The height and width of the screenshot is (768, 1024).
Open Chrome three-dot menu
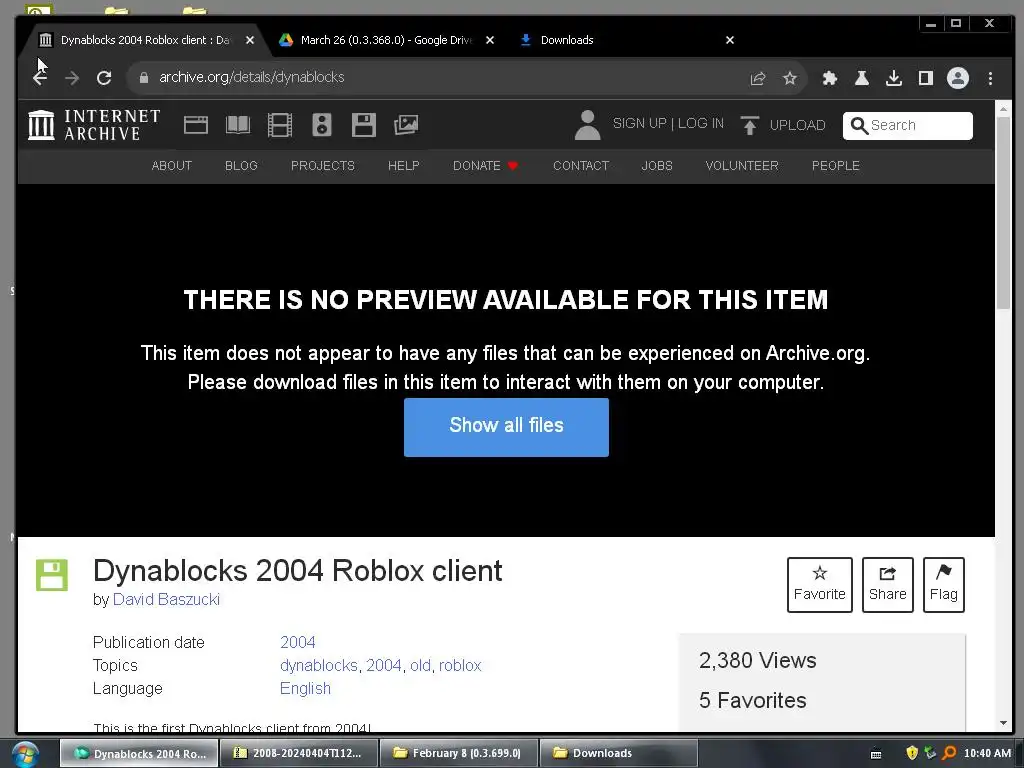[991, 78]
